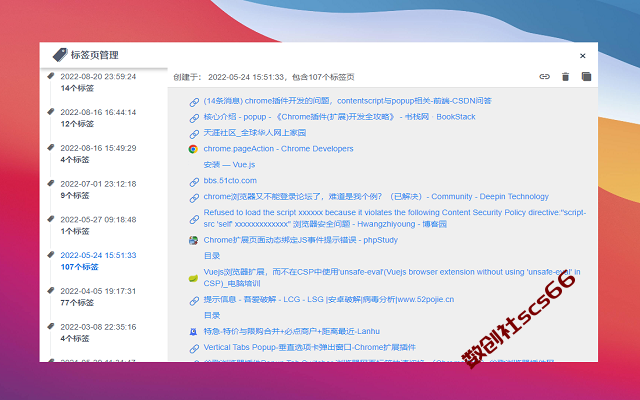Click the tag icon next to 2022-07-01 23:12:18

point(51,183)
